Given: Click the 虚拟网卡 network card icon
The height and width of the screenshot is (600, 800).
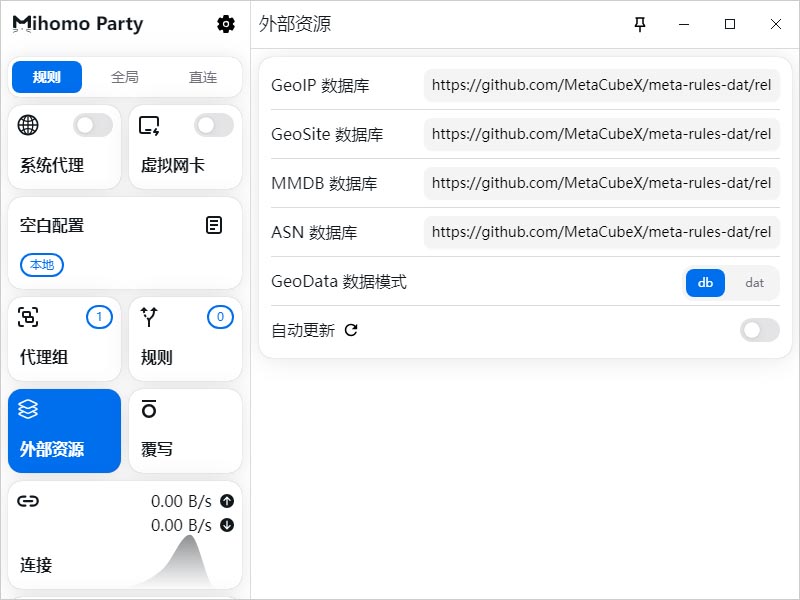Looking at the screenshot, I should tap(149, 126).
